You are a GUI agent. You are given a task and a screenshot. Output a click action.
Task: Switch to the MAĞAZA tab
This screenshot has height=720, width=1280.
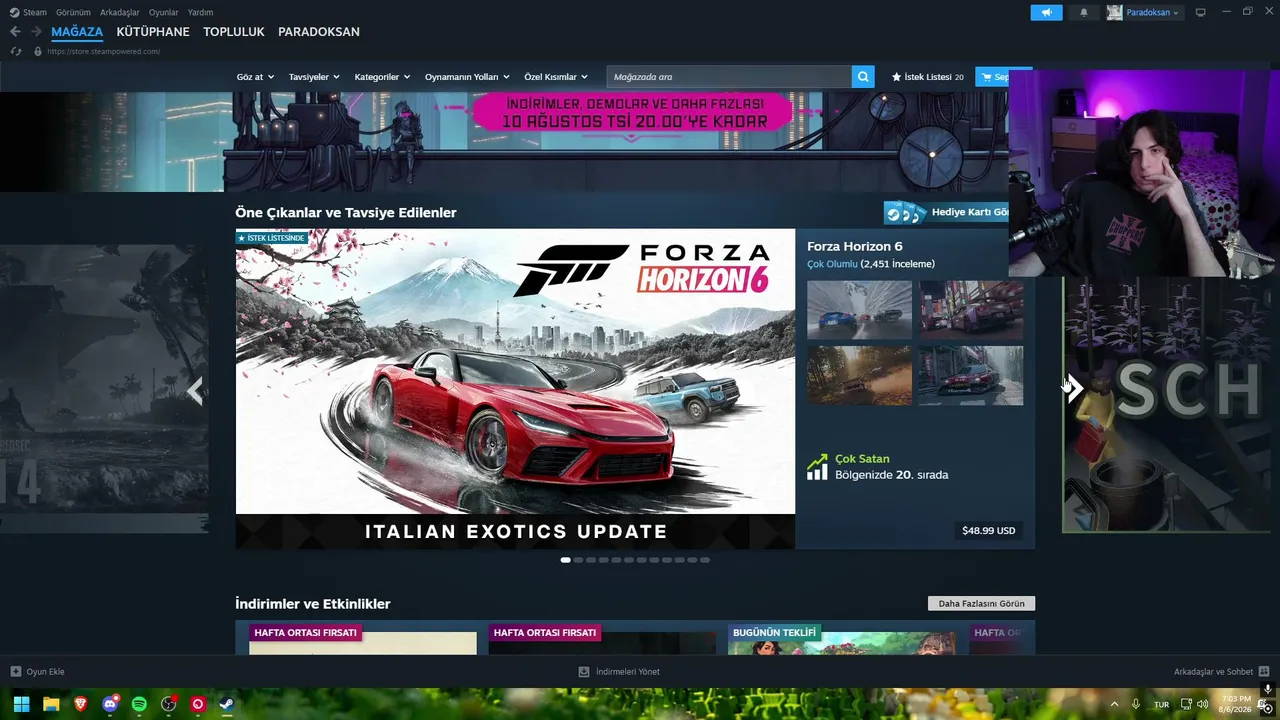[x=77, y=32]
